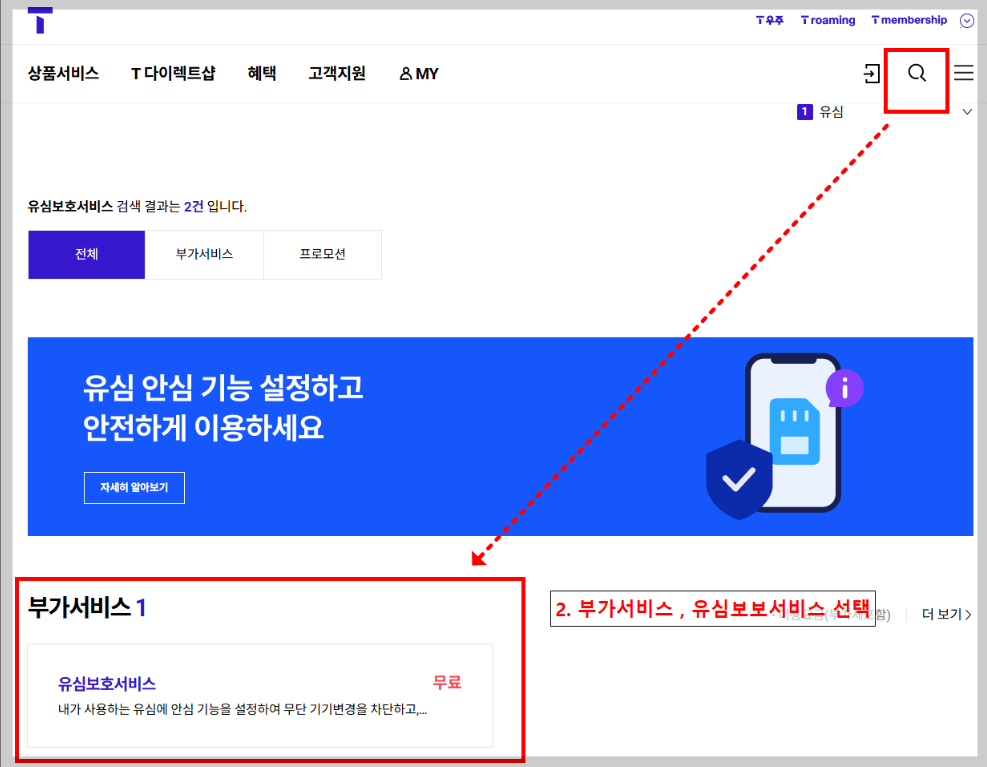Image resolution: width=987 pixels, height=767 pixels.
Task: Open the 상품서비스 menu
Action: point(63,73)
